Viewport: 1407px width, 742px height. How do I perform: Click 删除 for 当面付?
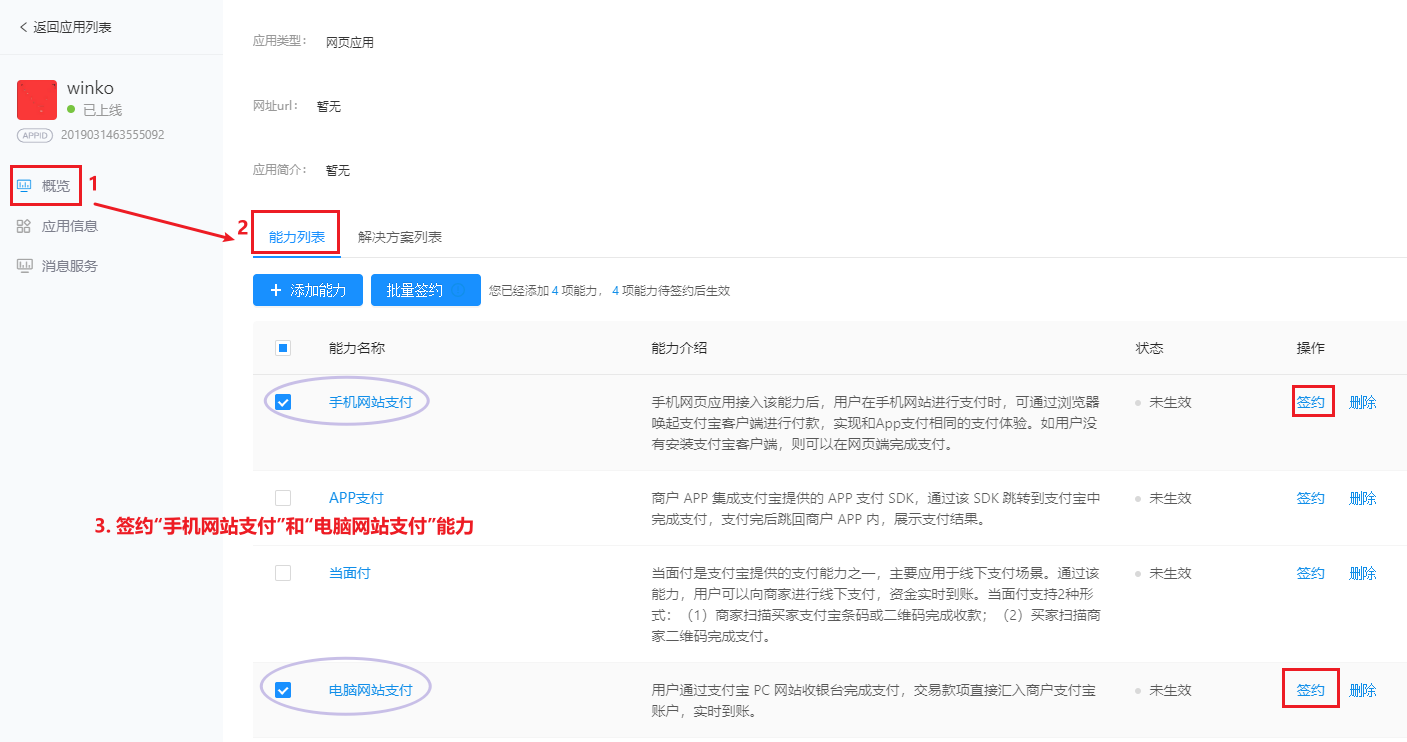pos(1363,573)
